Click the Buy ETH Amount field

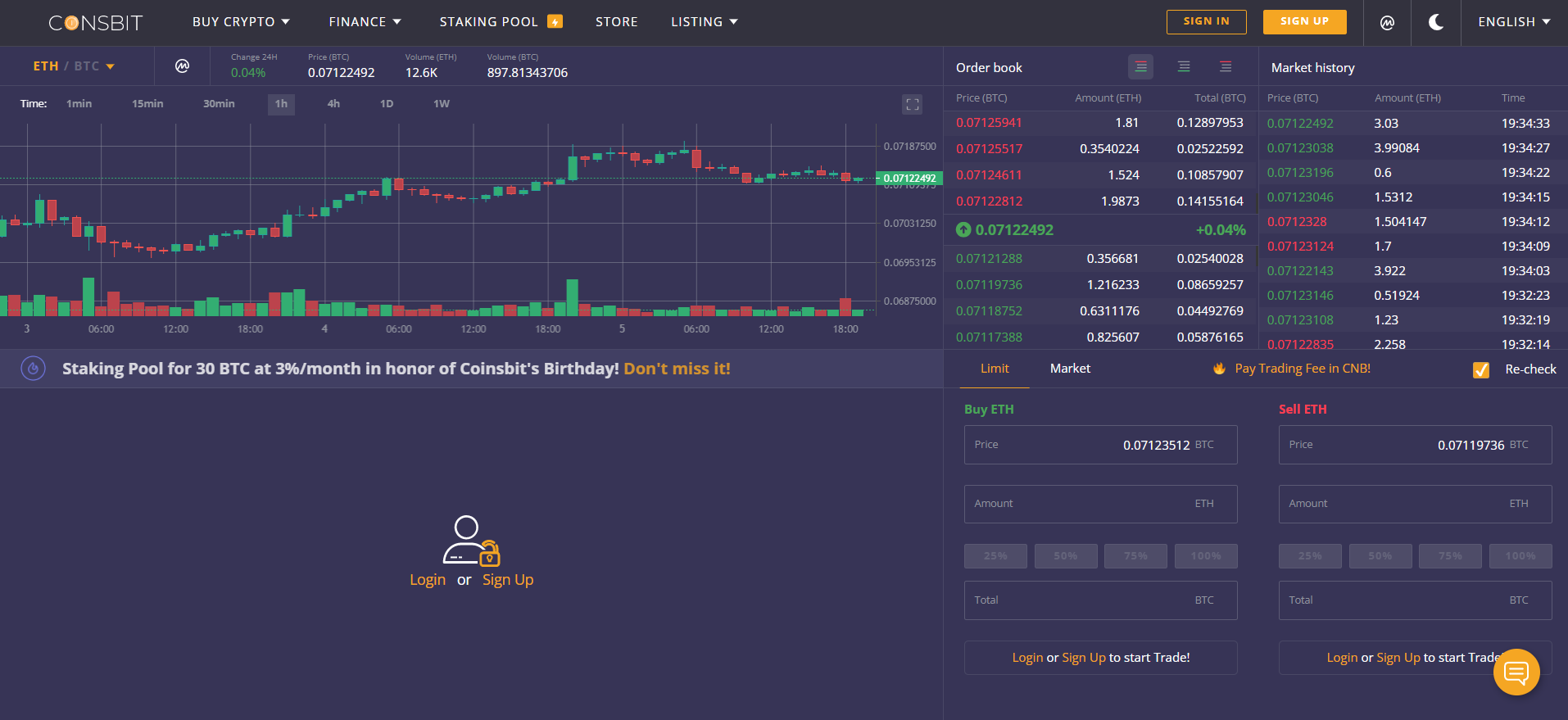pos(1100,504)
